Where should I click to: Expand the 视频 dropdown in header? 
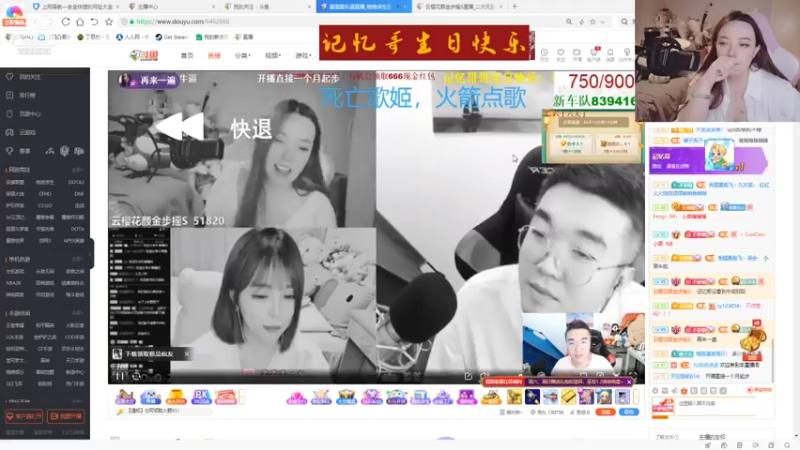coord(273,56)
